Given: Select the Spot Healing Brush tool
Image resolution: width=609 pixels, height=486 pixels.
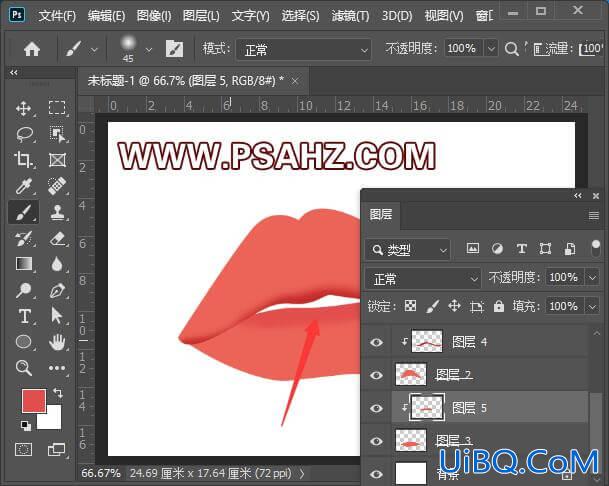Looking at the screenshot, I should pos(57,186).
